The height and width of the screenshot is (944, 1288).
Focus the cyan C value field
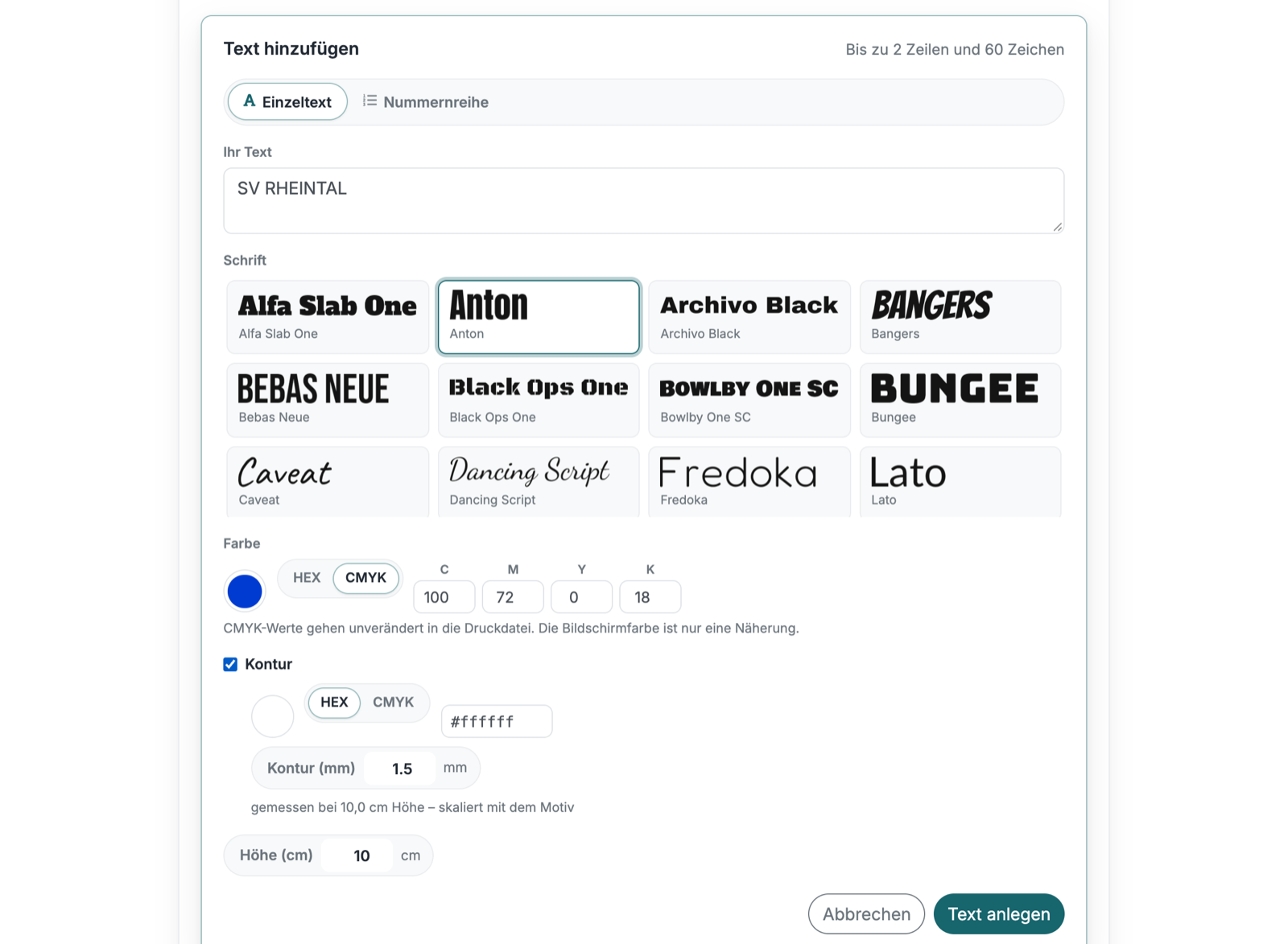click(444, 597)
